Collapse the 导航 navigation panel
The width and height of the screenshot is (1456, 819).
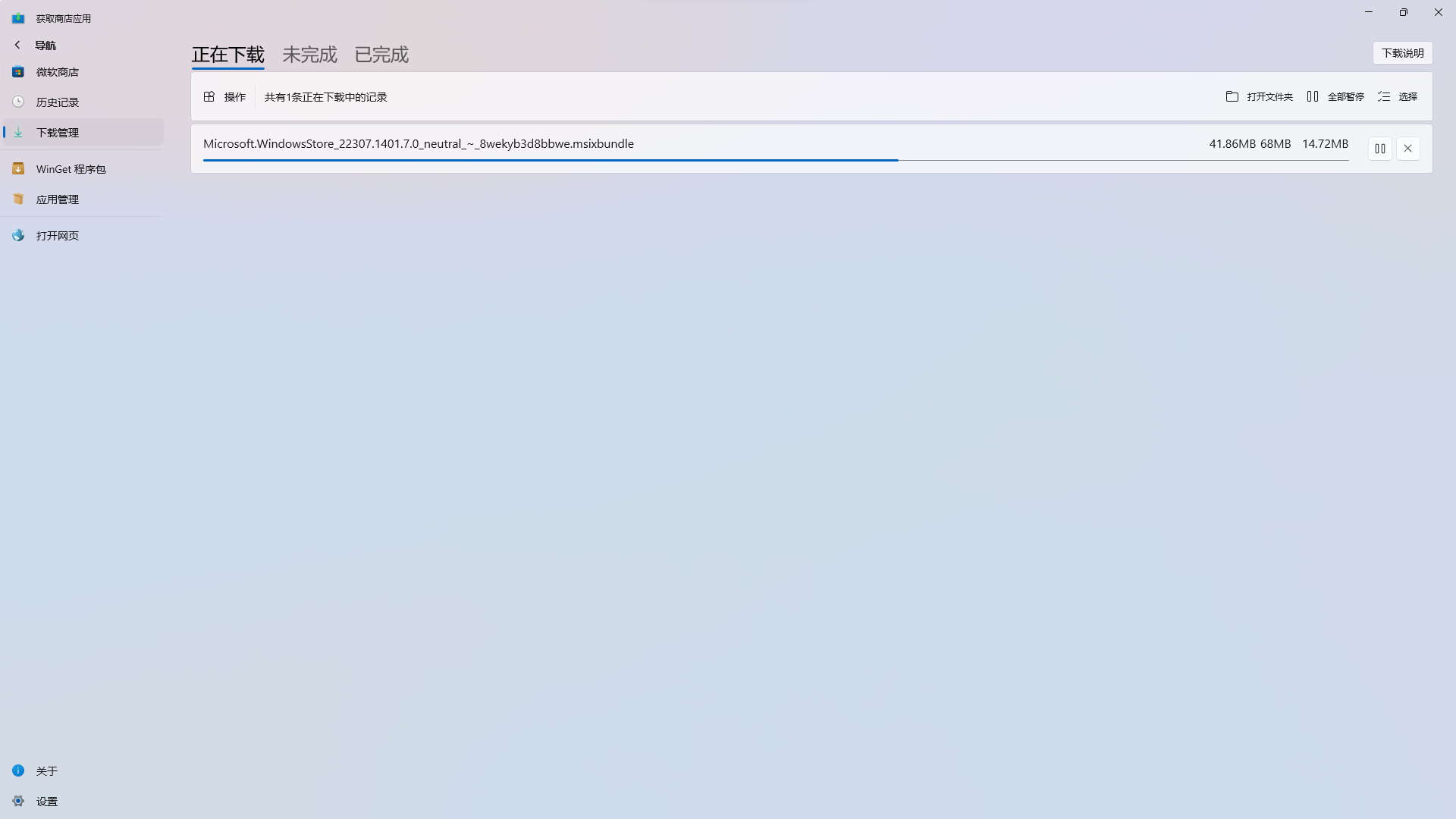click(17, 45)
